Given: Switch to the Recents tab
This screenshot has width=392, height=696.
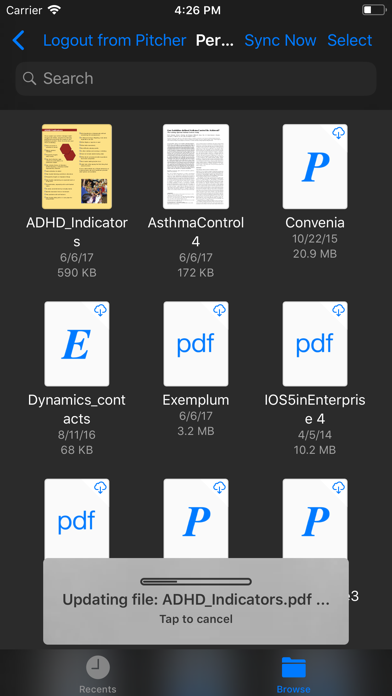Looking at the screenshot, I should 98,674.
